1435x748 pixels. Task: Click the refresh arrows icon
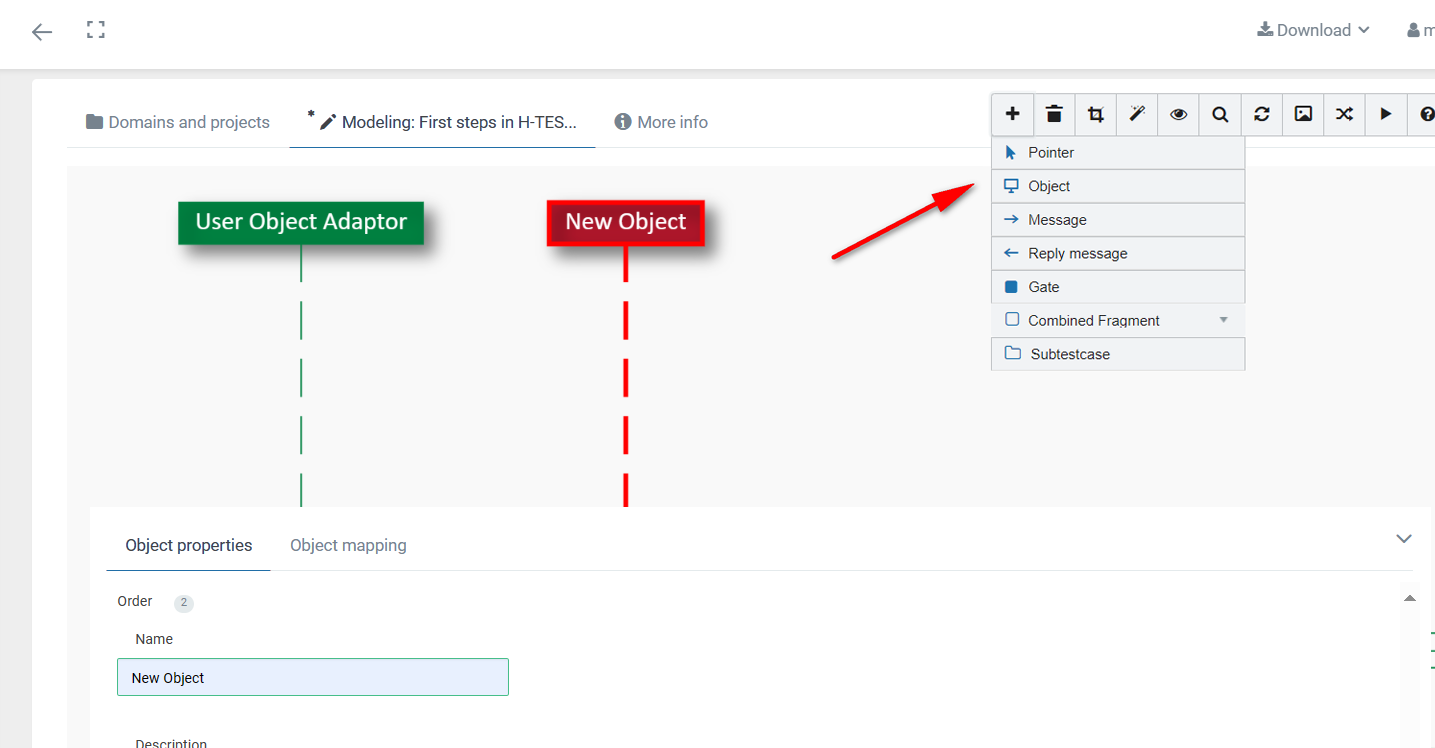click(x=1262, y=114)
